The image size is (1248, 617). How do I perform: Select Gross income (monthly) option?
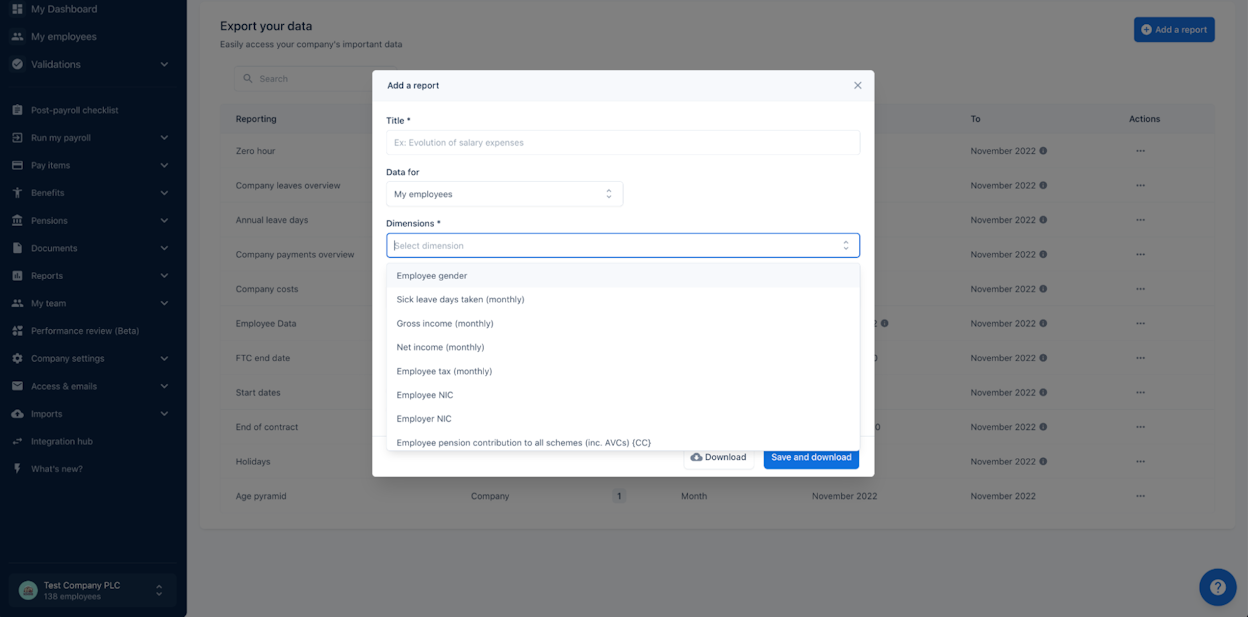click(622, 323)
